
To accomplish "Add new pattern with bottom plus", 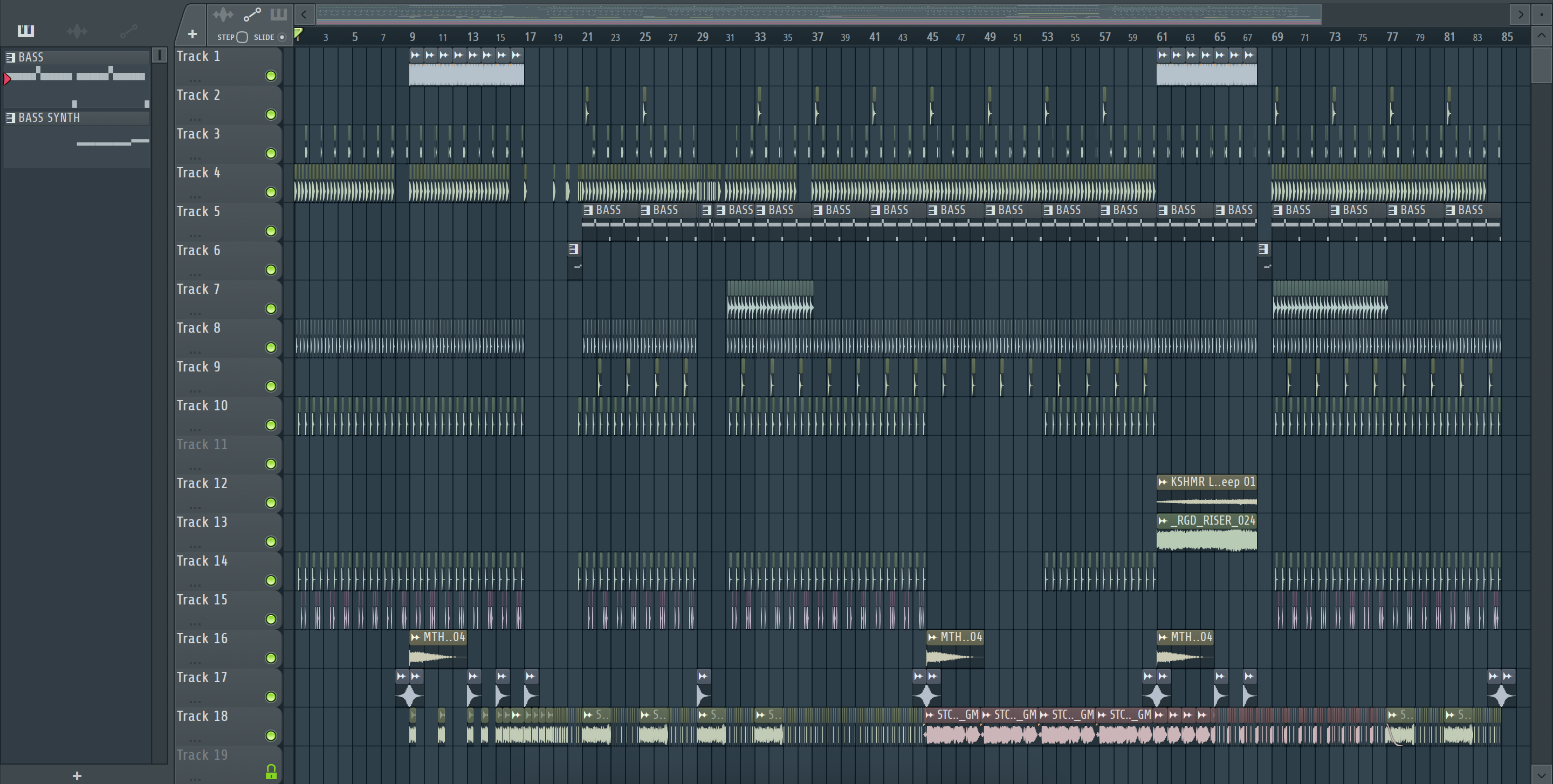I will click(x=77, y=775).
